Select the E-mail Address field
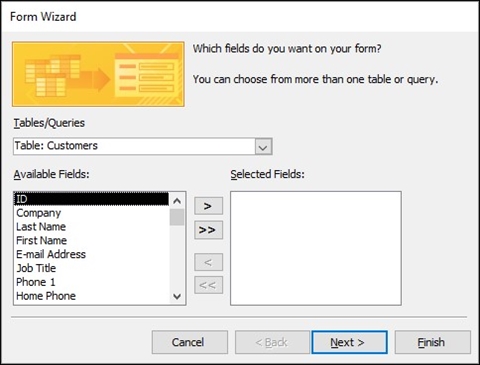This screenshot has width=480, height=365. [91, 254]
